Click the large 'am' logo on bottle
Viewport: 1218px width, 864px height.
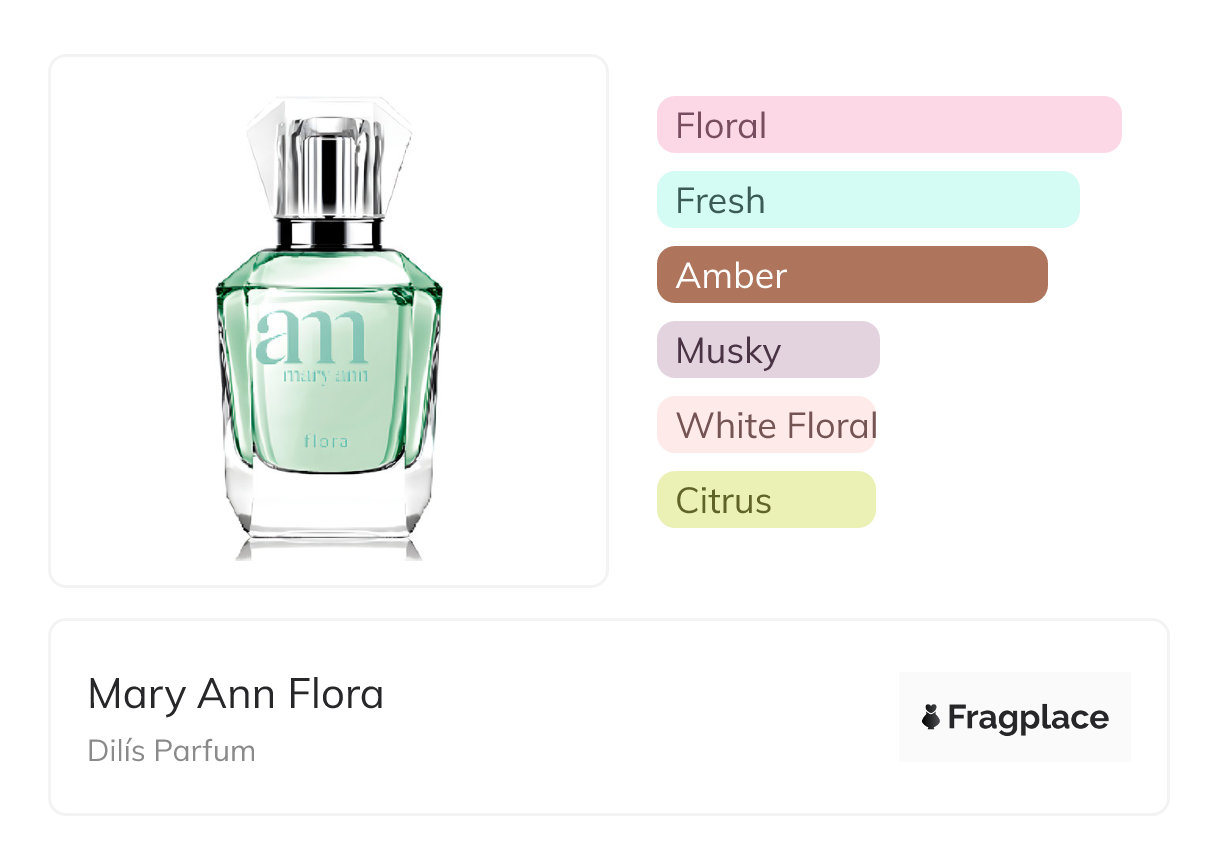311,337
